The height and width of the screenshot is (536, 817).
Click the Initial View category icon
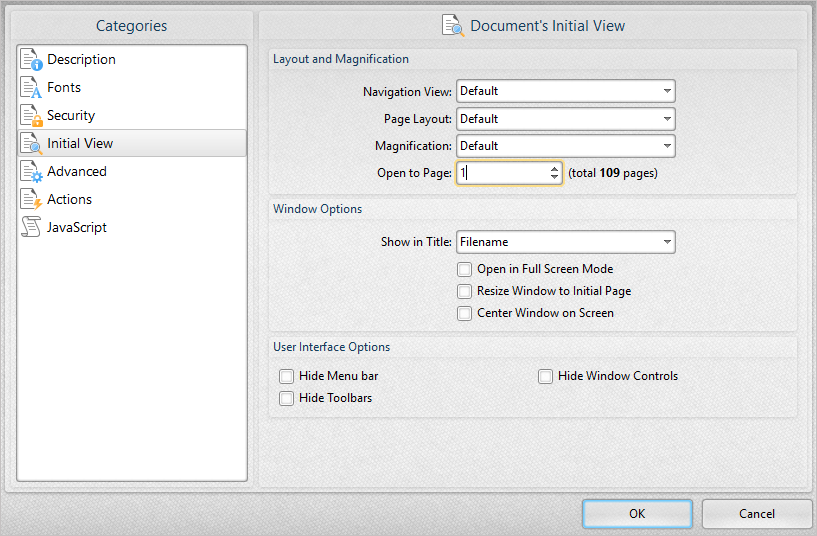pyautogui.click(x=32, y=144)
